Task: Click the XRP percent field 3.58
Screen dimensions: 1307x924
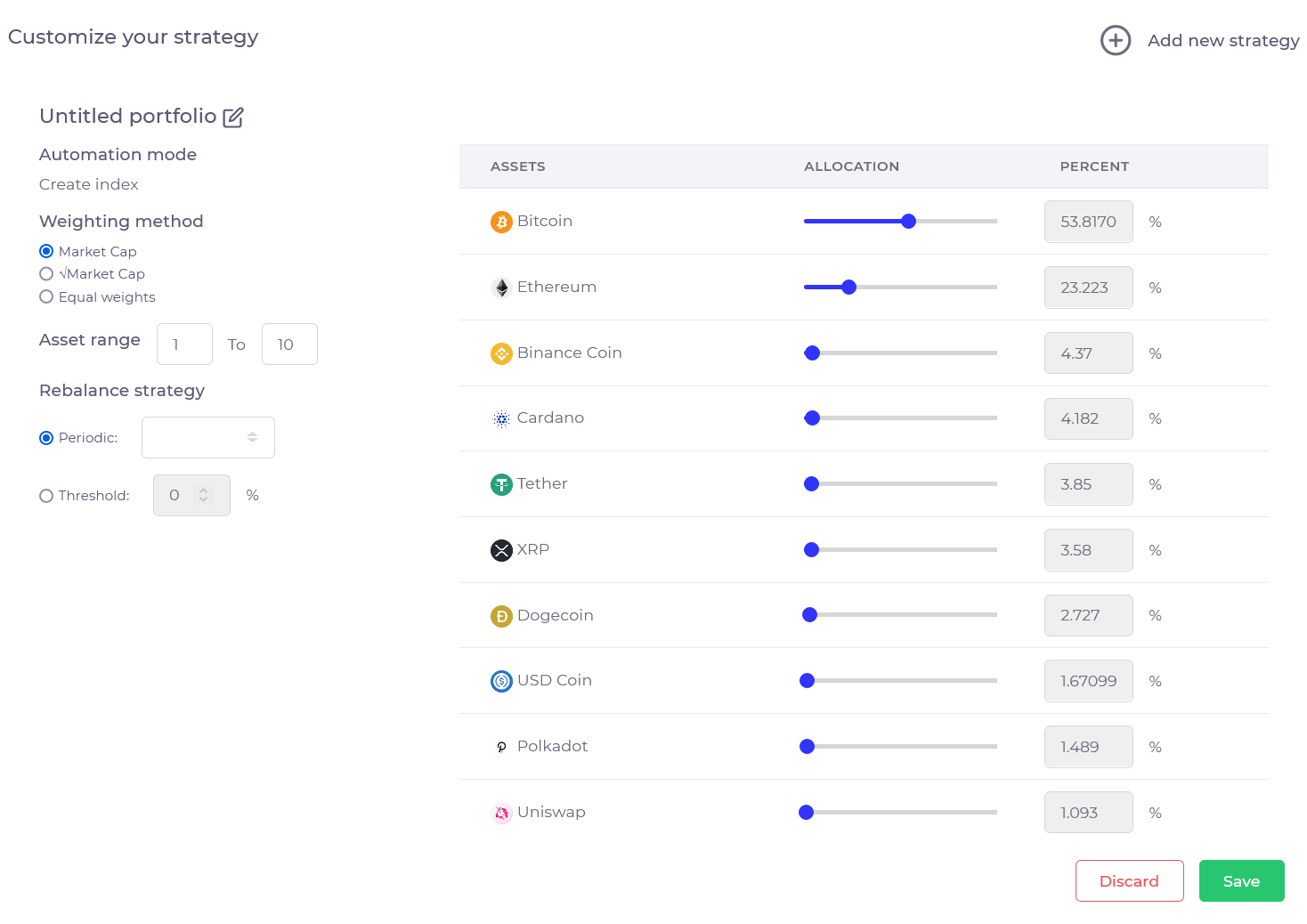Action: point(1089,550)
